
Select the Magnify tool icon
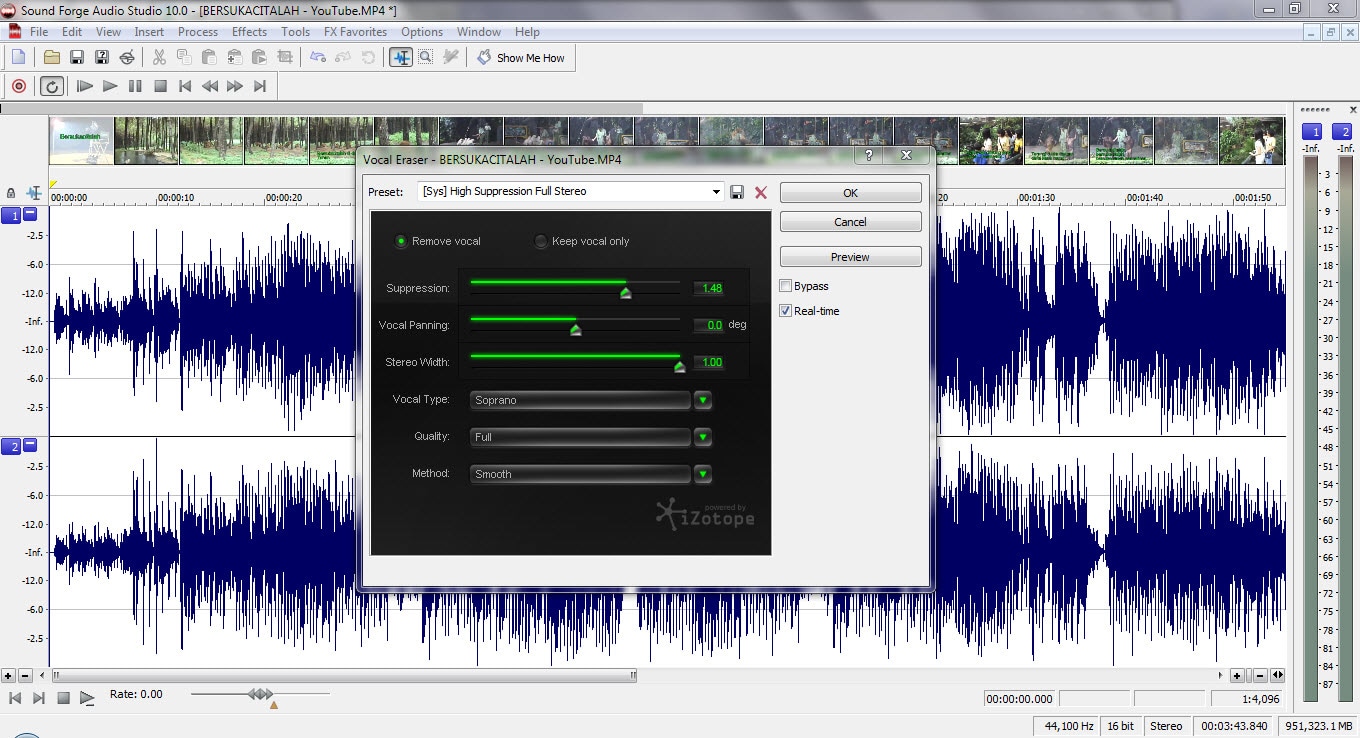(x=426, y=57)
